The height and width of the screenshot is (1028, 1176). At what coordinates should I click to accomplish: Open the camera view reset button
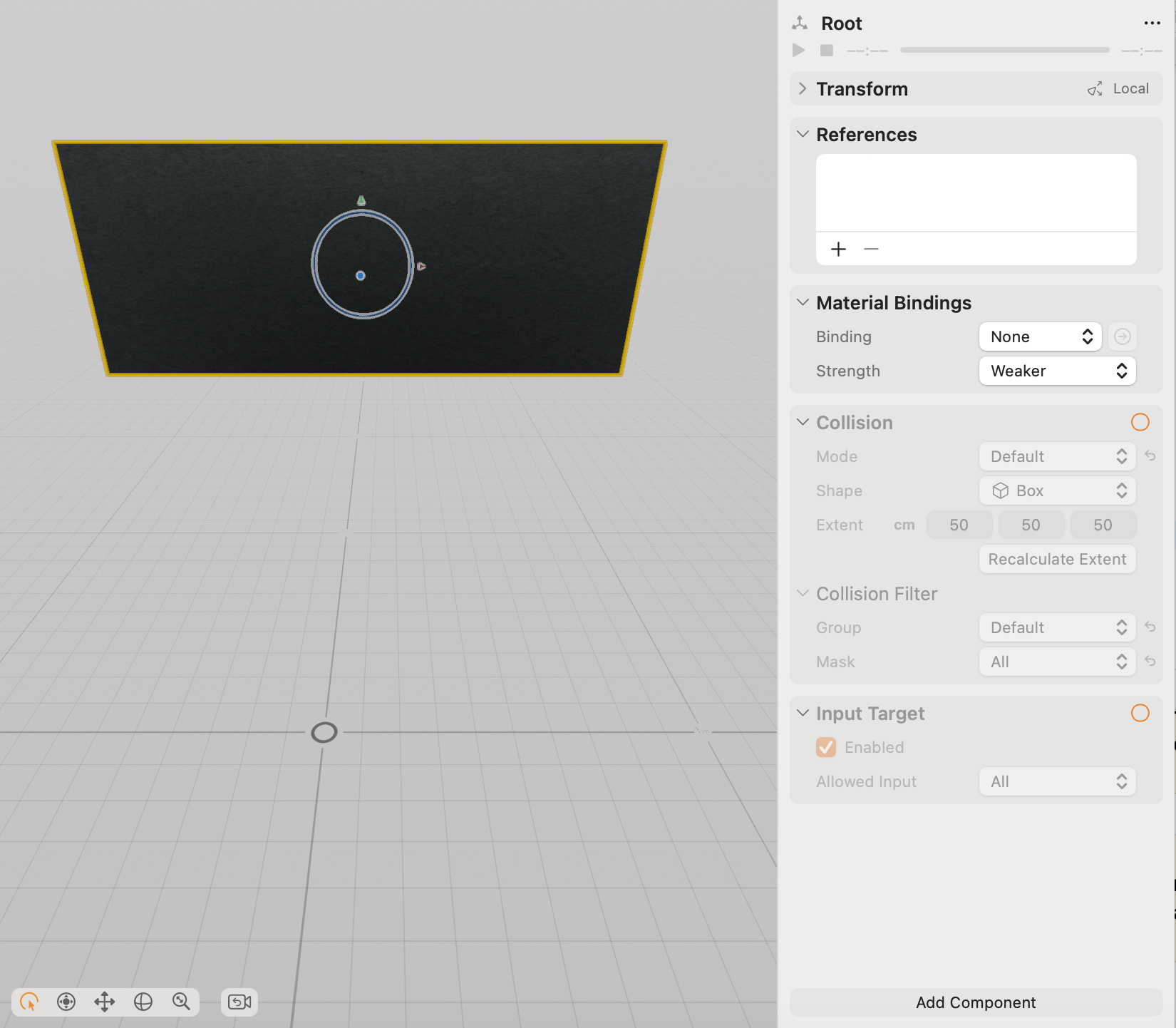[x=239, y=1002]
